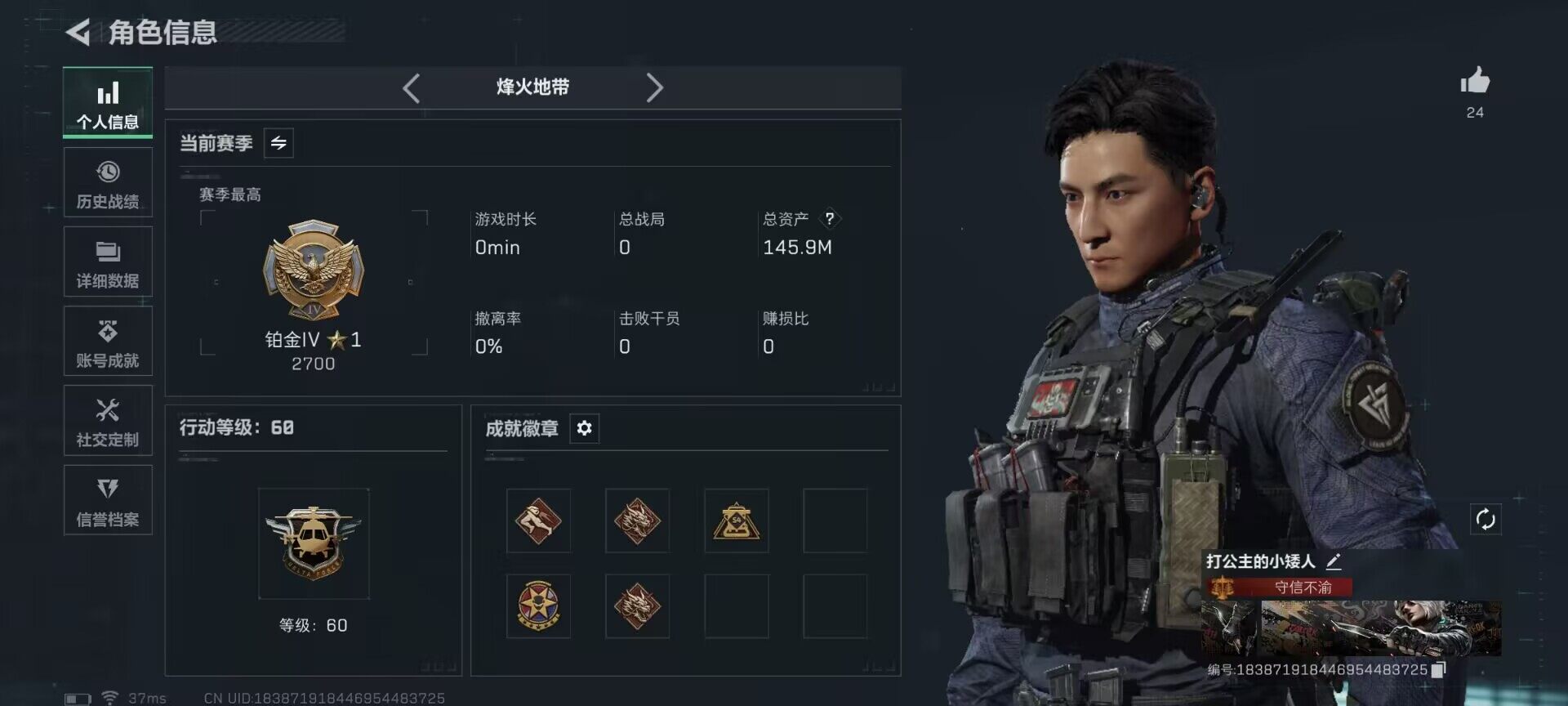Viewport: 1568px width, 706px height.
Task: Edit the nickname 打公主的小矮人 via the pencil icon
Action: (x=1334, y=561)
